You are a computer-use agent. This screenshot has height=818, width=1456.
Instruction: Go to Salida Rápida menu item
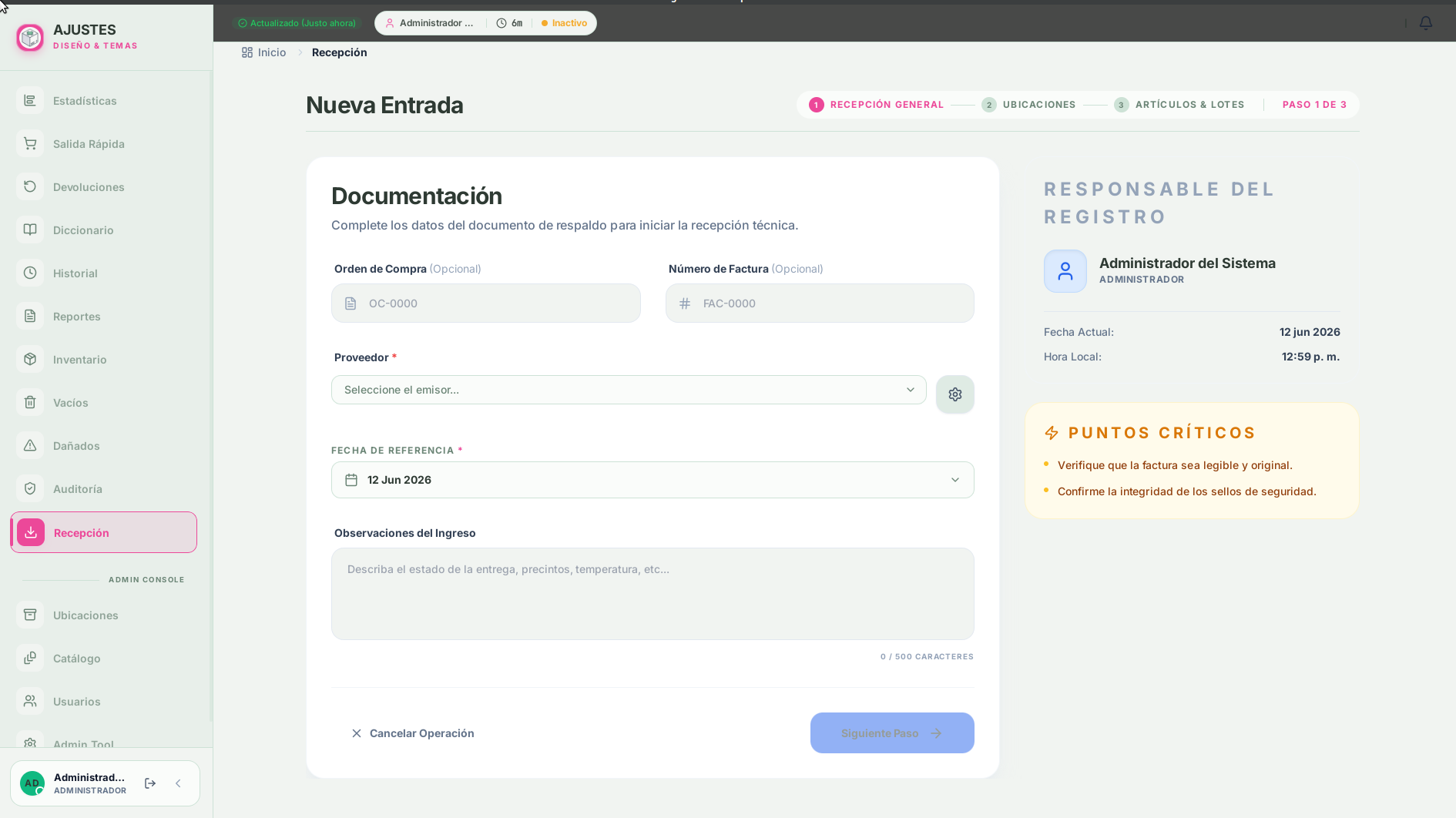[104, 144]
